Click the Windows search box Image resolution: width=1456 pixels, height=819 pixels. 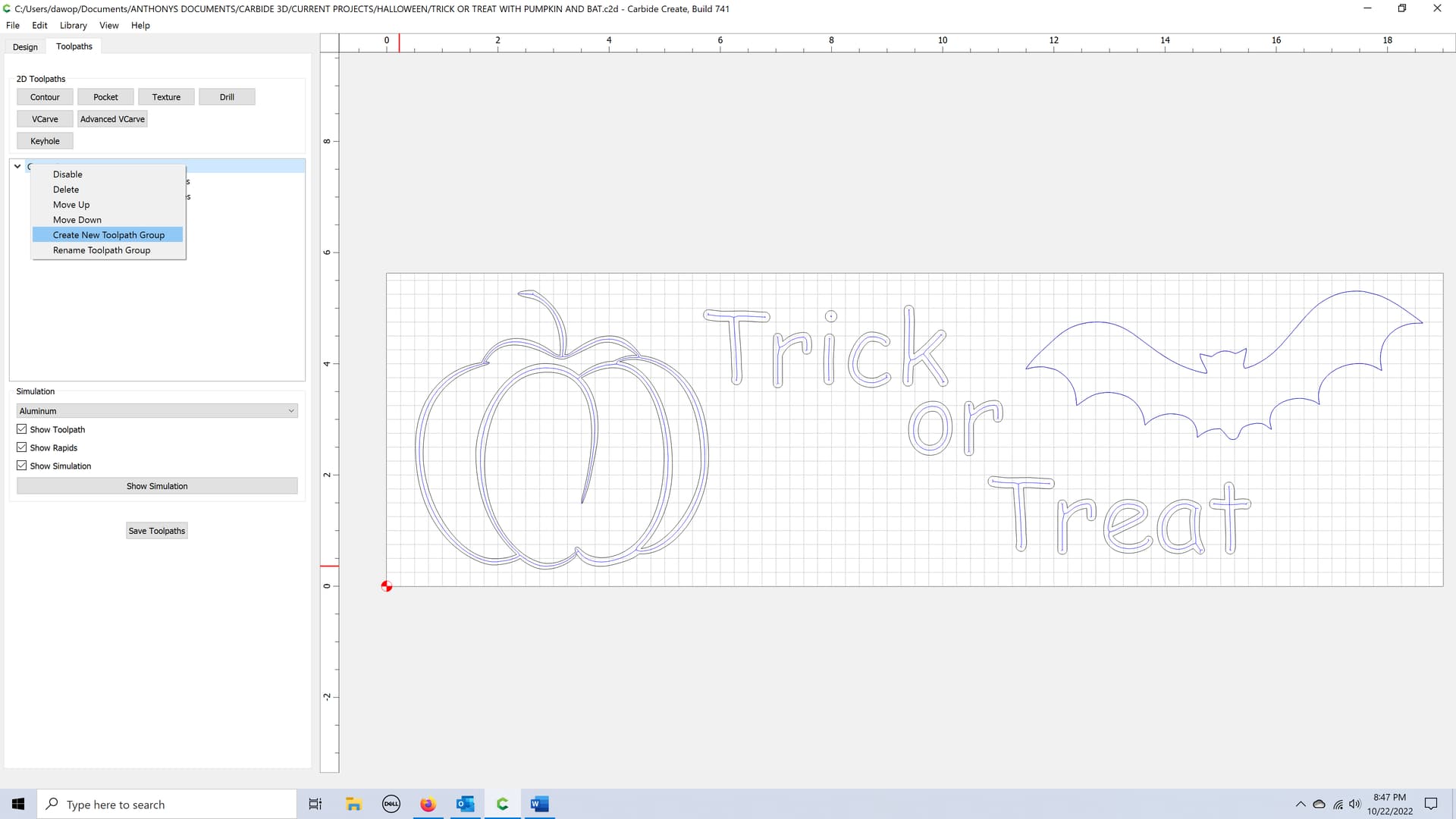click(167, 804)
